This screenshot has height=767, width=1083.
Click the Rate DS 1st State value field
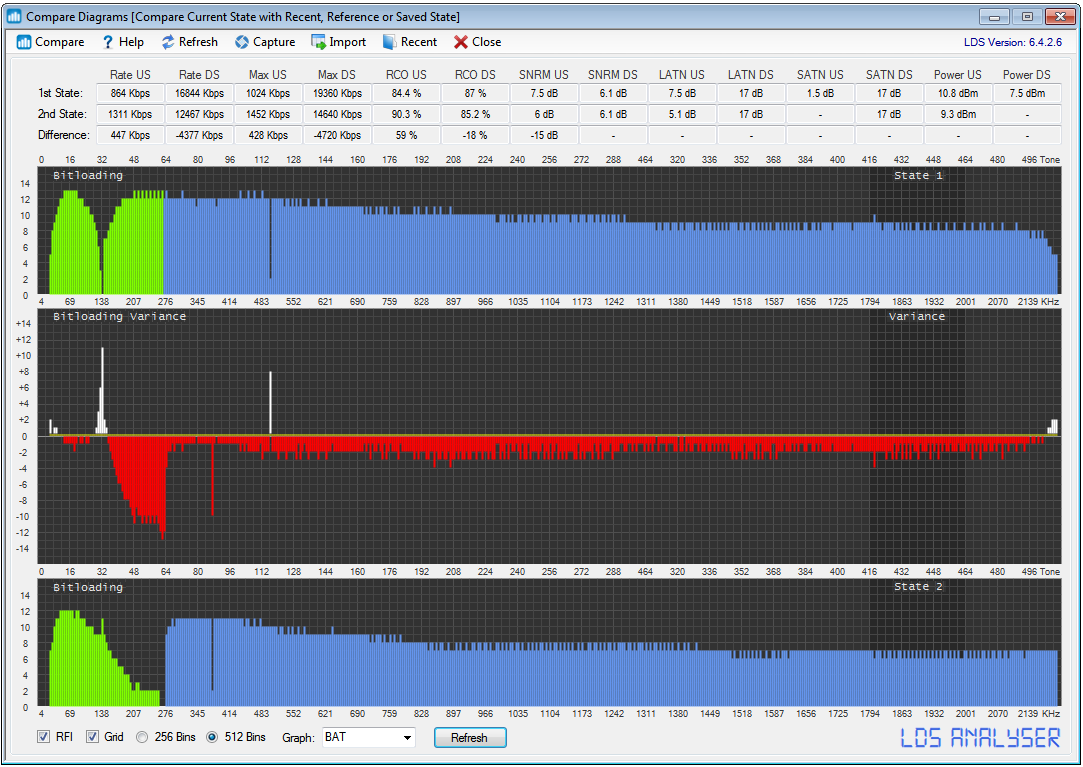(x=199, y=93)
